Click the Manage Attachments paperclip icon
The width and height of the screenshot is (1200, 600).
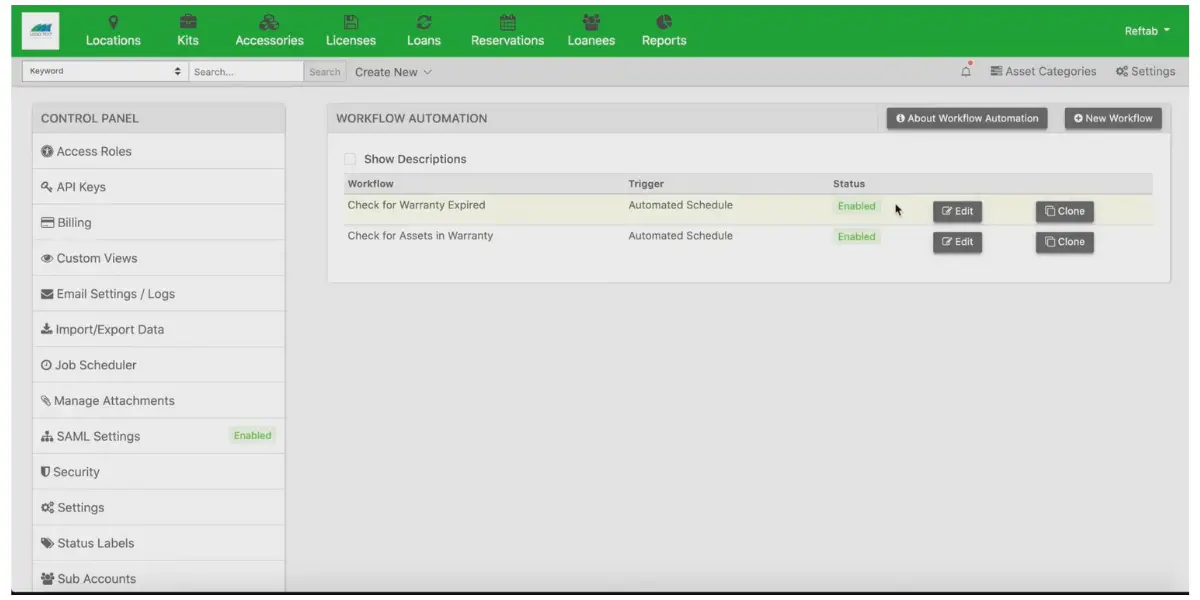pos(46,401)
